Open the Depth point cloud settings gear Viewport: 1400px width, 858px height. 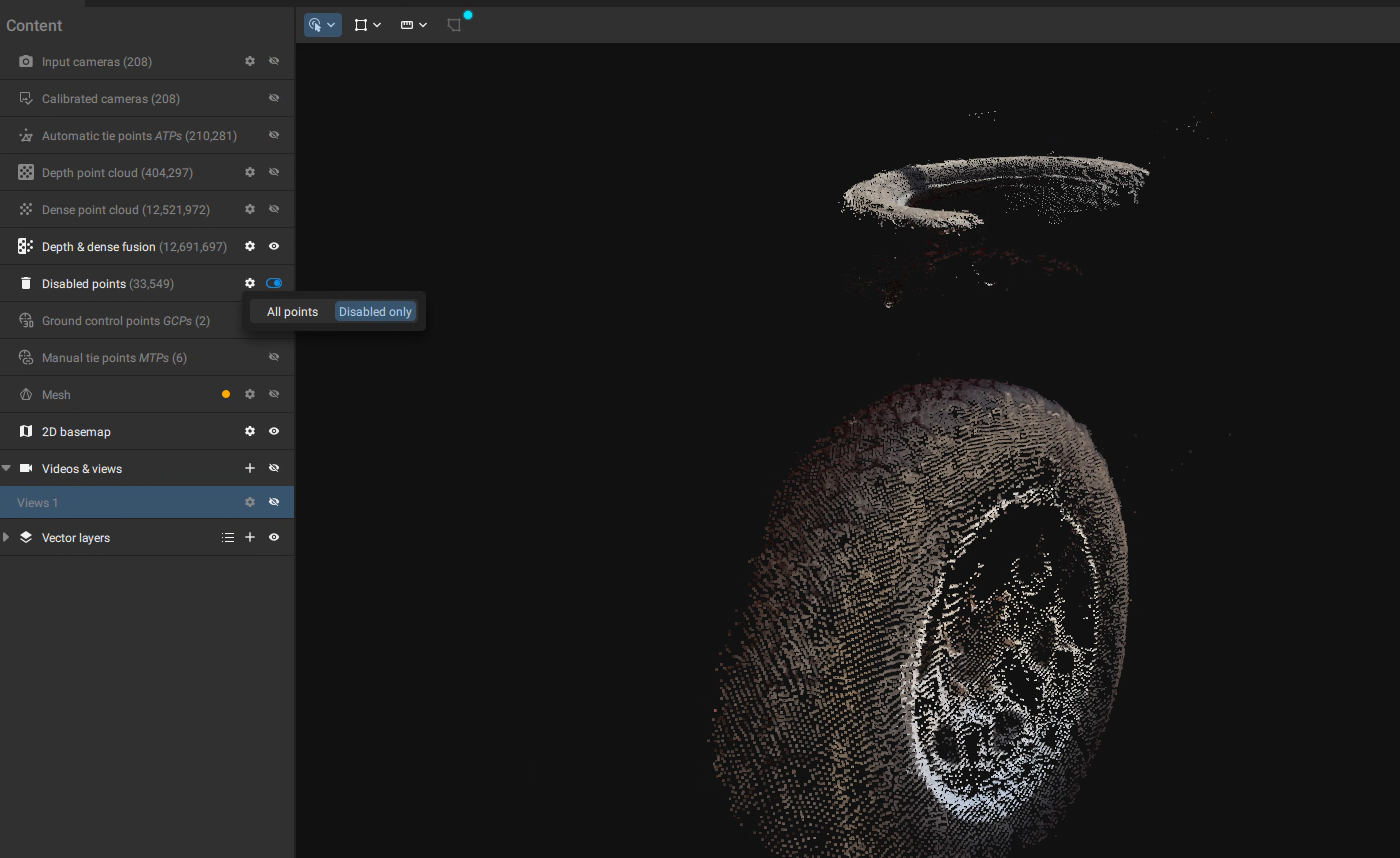(249, 172)
